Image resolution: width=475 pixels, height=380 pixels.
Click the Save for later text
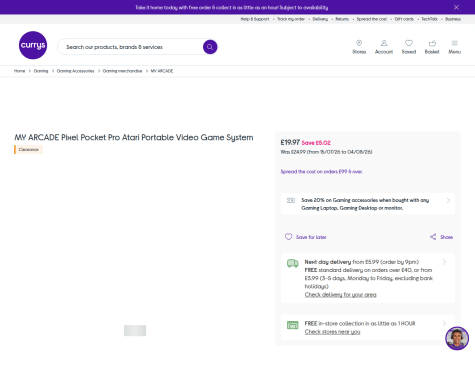tap(311, 237)
